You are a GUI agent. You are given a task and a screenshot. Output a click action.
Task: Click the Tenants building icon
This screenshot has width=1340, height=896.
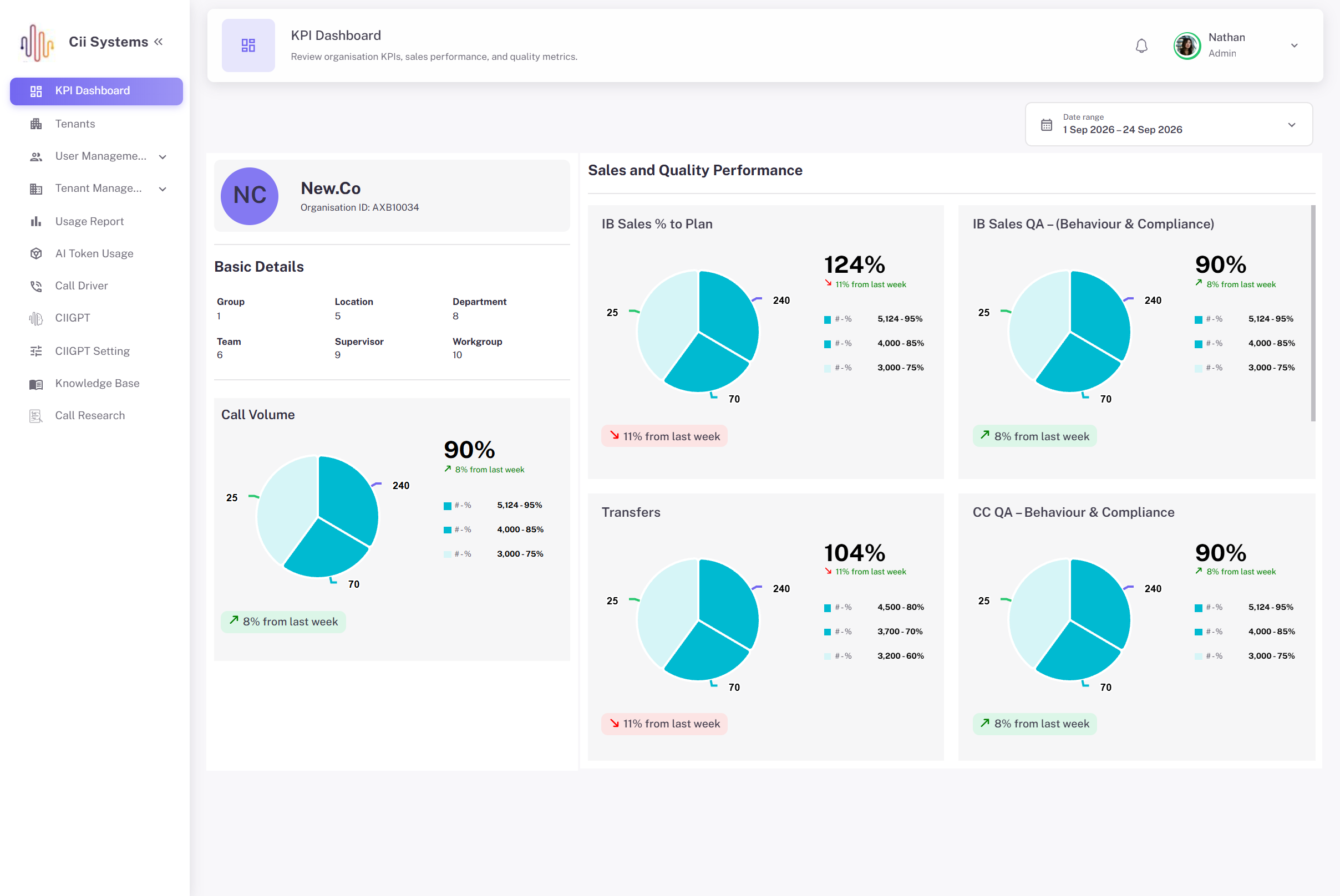pos(36,124)
